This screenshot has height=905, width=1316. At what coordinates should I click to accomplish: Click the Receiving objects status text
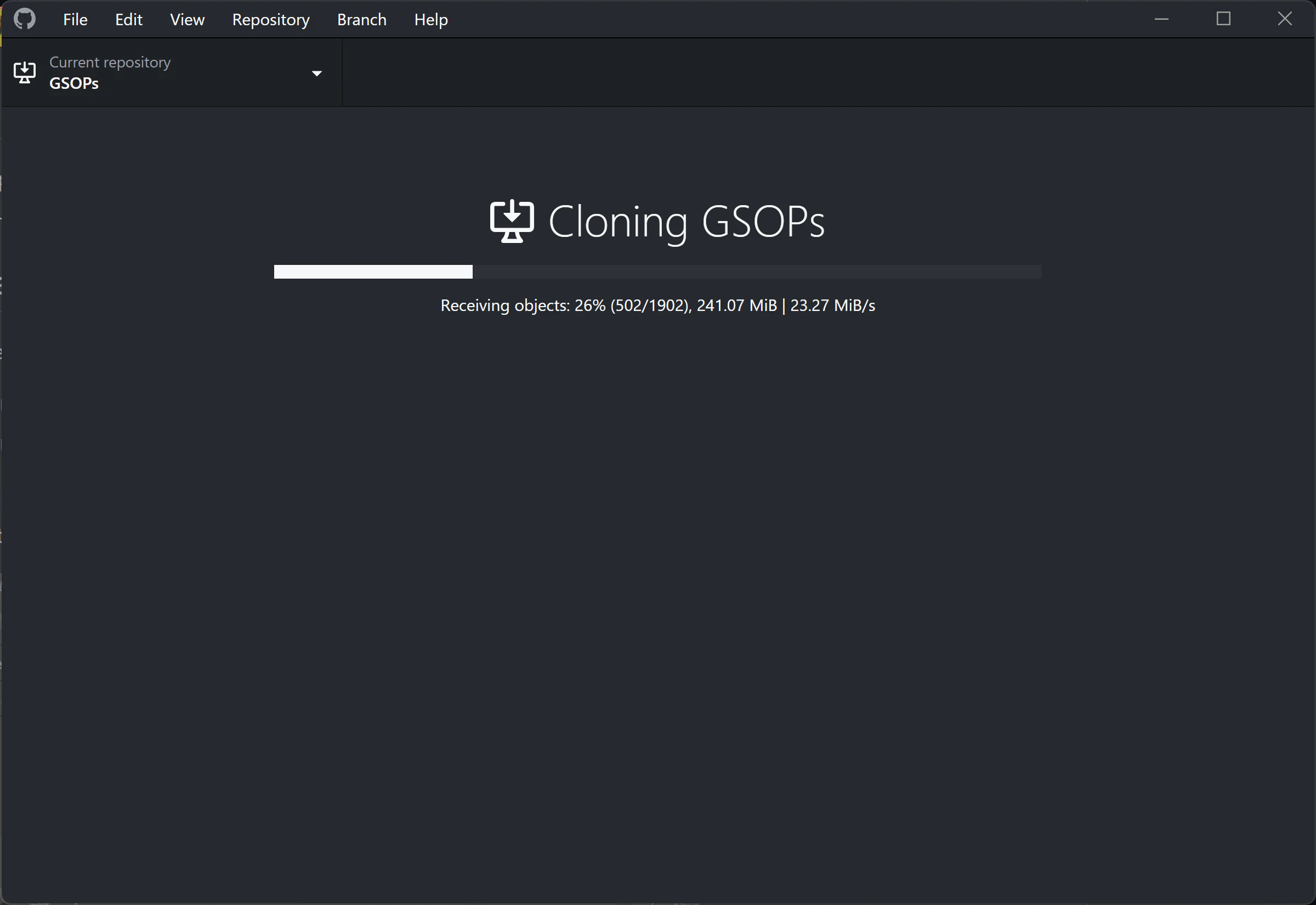[x=657, y=306]
